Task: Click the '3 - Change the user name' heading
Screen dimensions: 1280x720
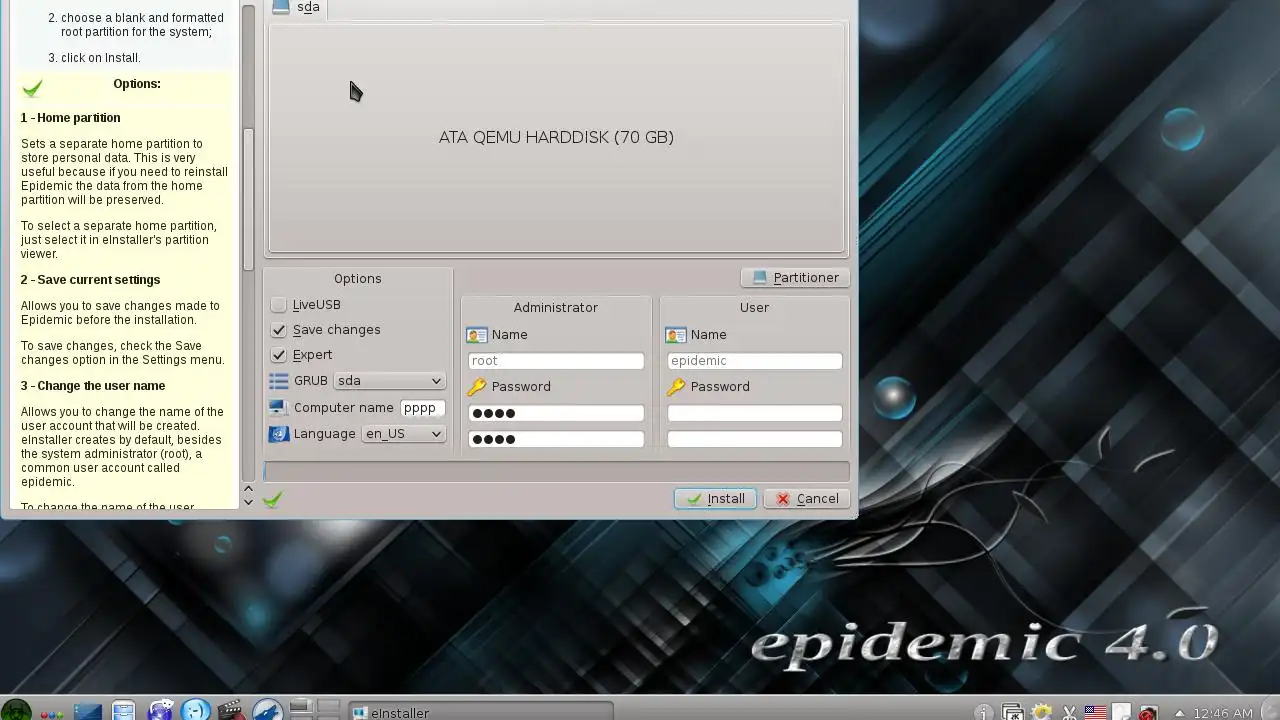Action: click(x=93, y=386)
